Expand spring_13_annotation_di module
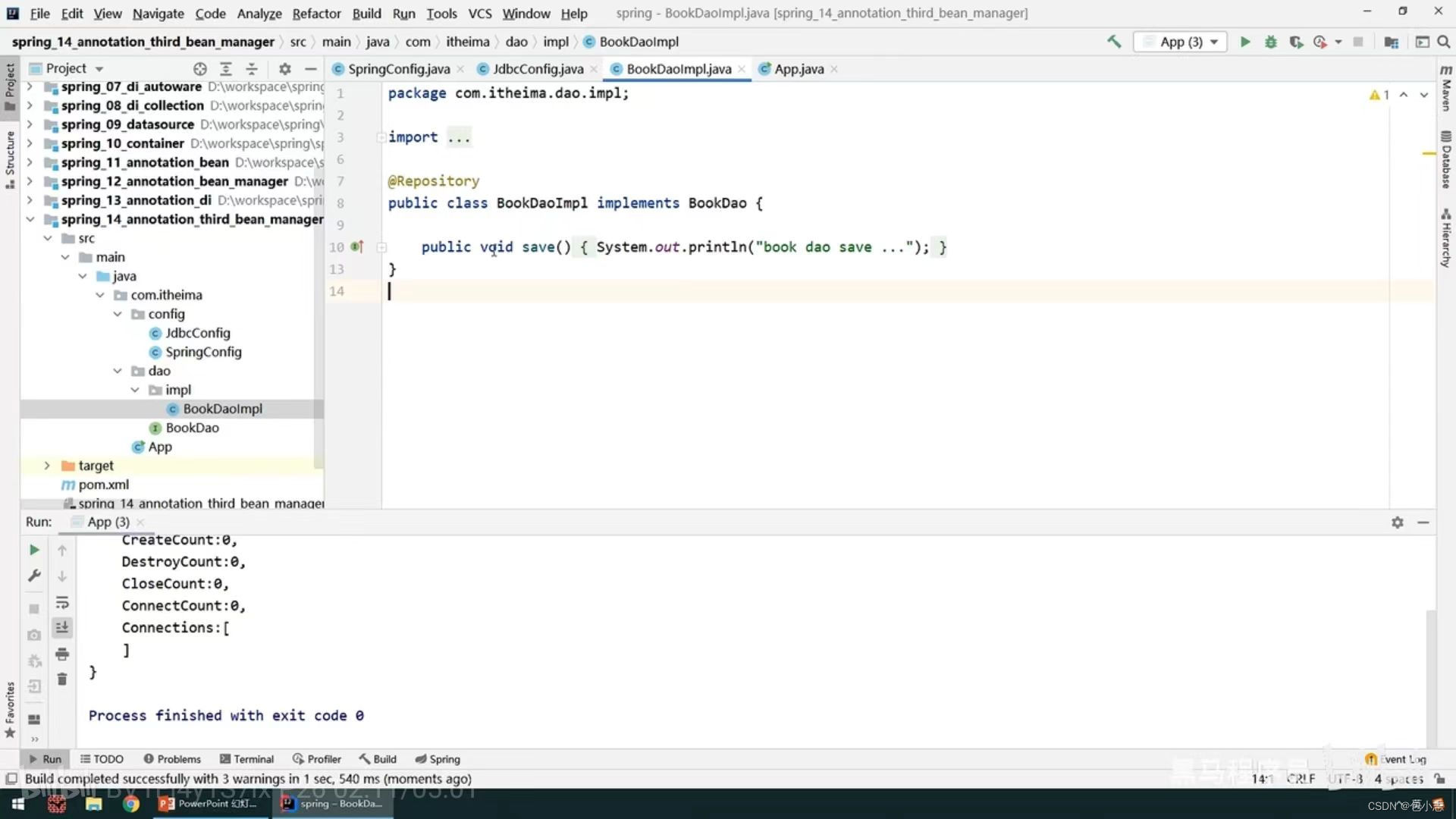The width and height of the screenshot is (1456, 819). (x=30, y=200)
